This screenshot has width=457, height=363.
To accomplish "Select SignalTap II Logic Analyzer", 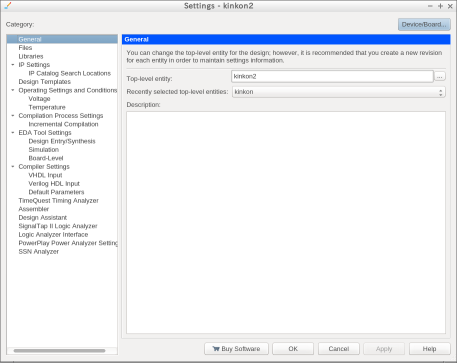I will 58,226.
